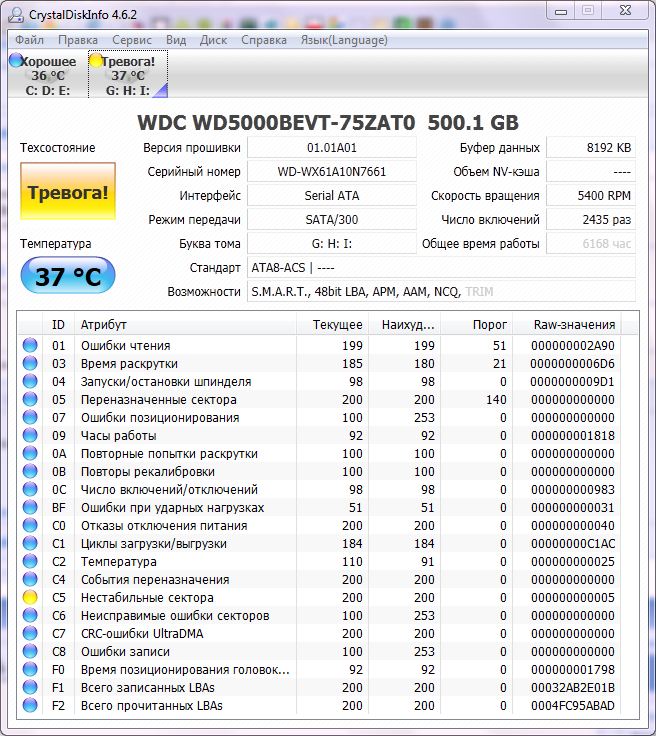The image size is (656, 736).
Task: Click the firmware version field 01.01A01
Action: (x=332, y=148)
